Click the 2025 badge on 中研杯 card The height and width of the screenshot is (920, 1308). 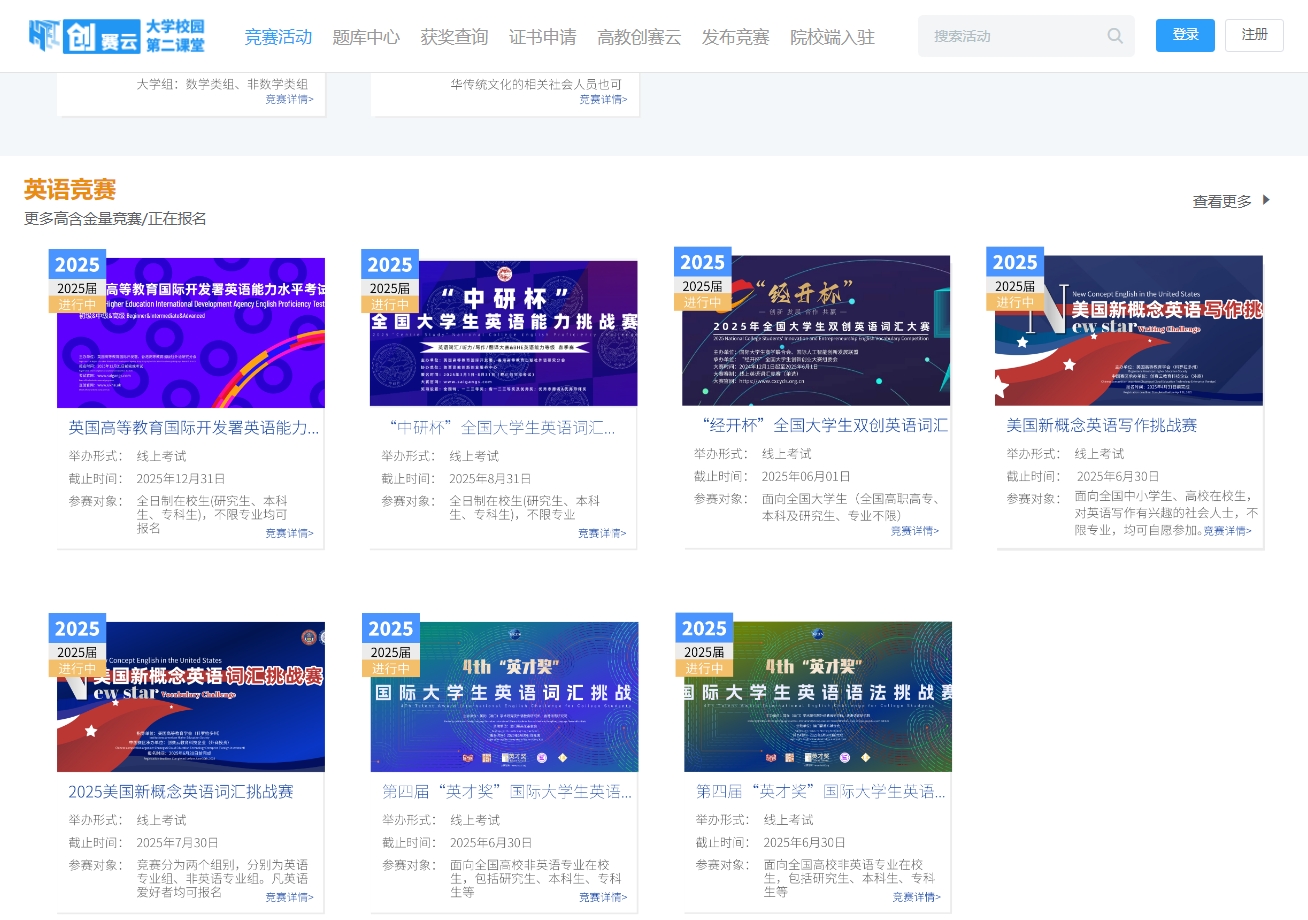(390, 264)
